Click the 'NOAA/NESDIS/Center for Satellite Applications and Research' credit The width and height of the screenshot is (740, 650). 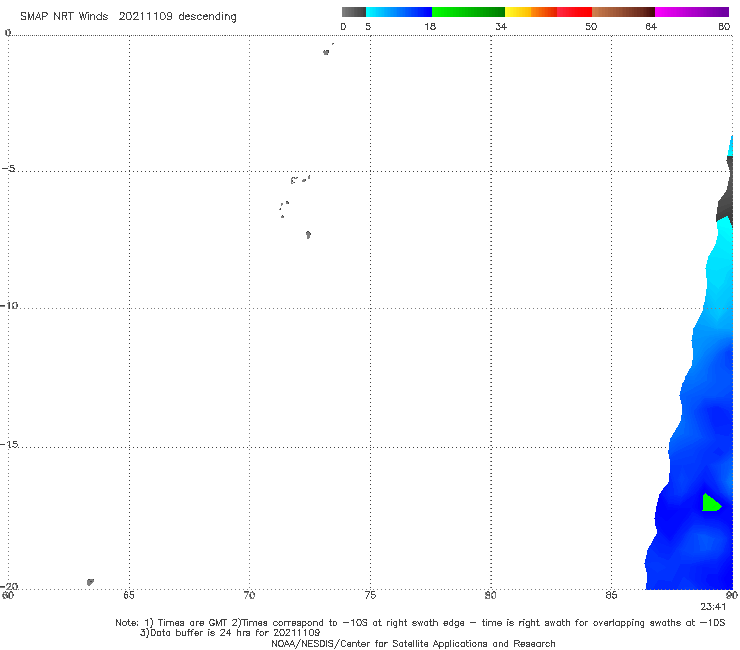413,644
